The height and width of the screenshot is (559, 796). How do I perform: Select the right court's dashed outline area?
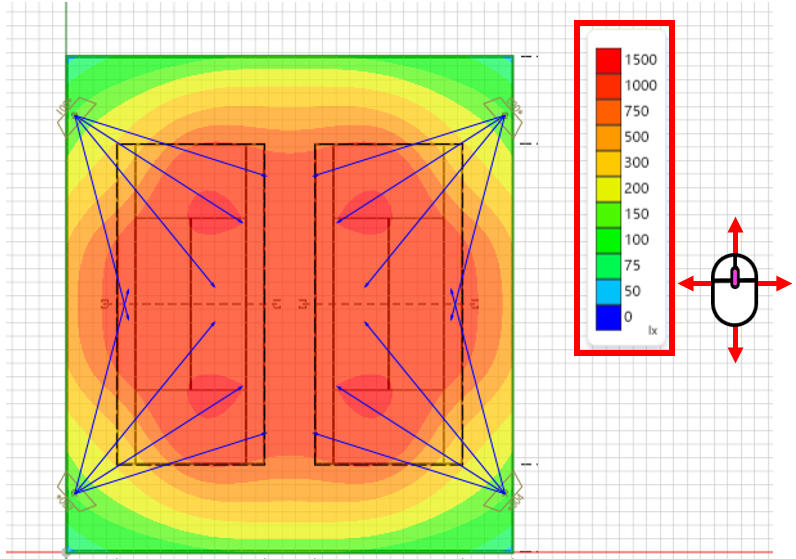[x=388, y=304]
